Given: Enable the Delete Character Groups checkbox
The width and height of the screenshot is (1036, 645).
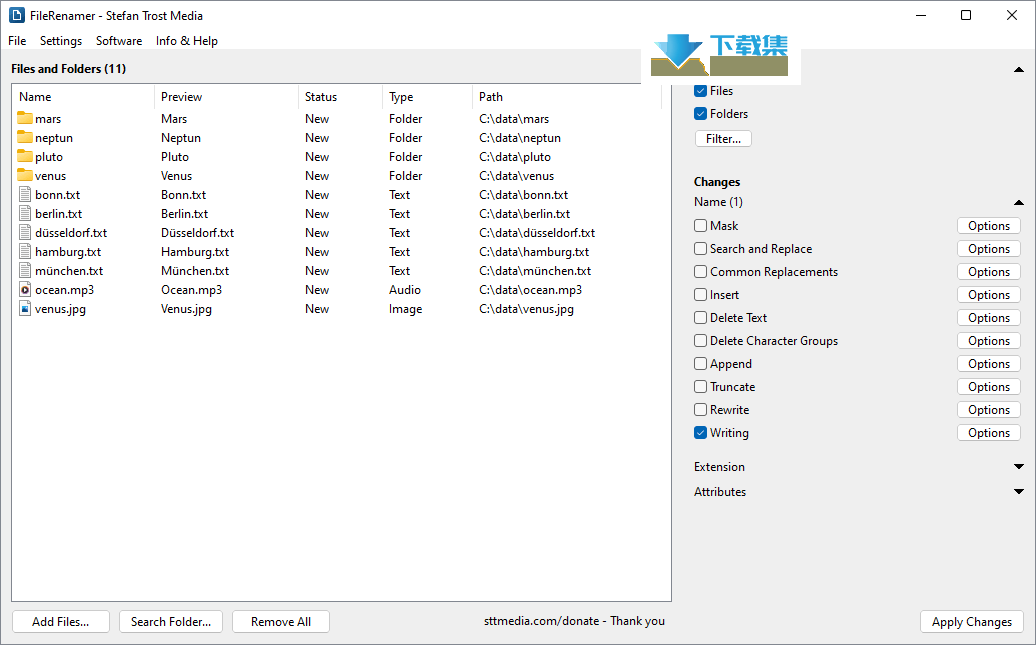Looking at the screenshot, I should point(700,341).
